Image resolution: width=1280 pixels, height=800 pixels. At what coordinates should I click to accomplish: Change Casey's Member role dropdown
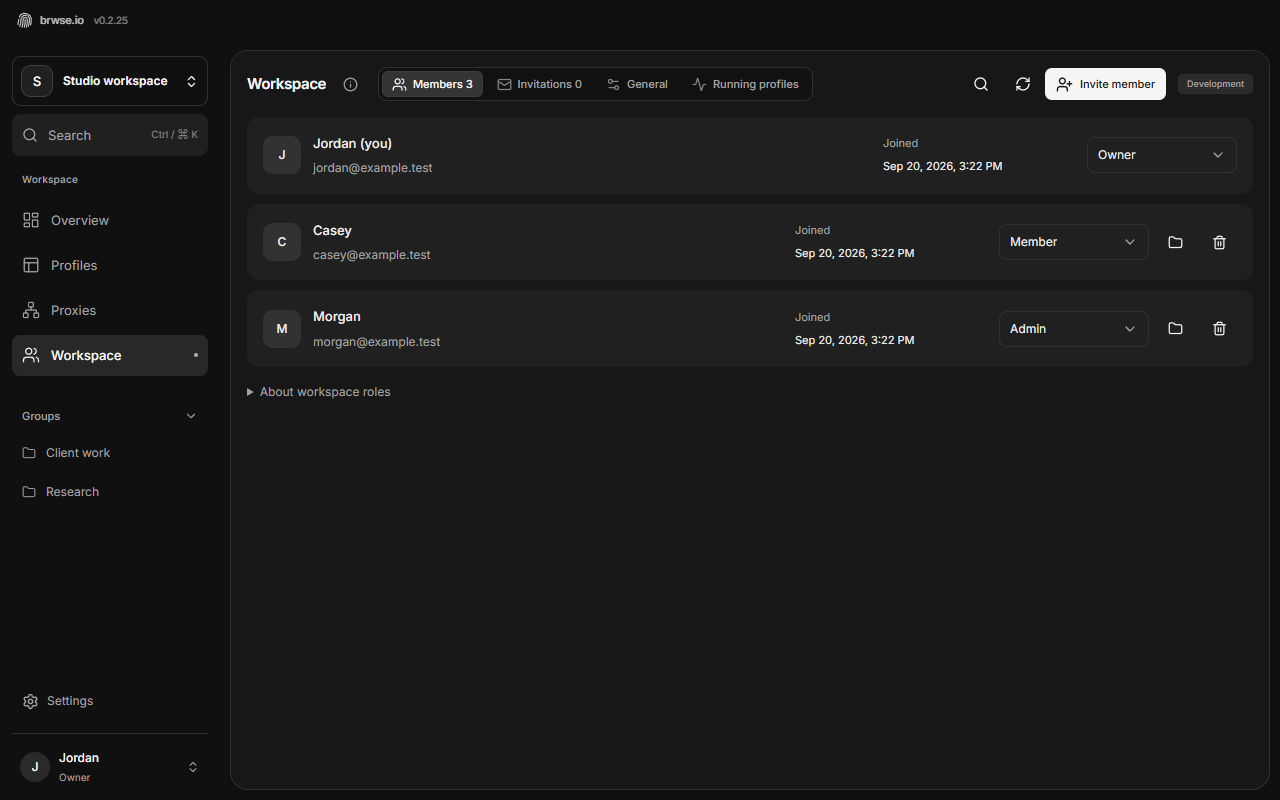pyautogui.click(x=1074, y=242)
